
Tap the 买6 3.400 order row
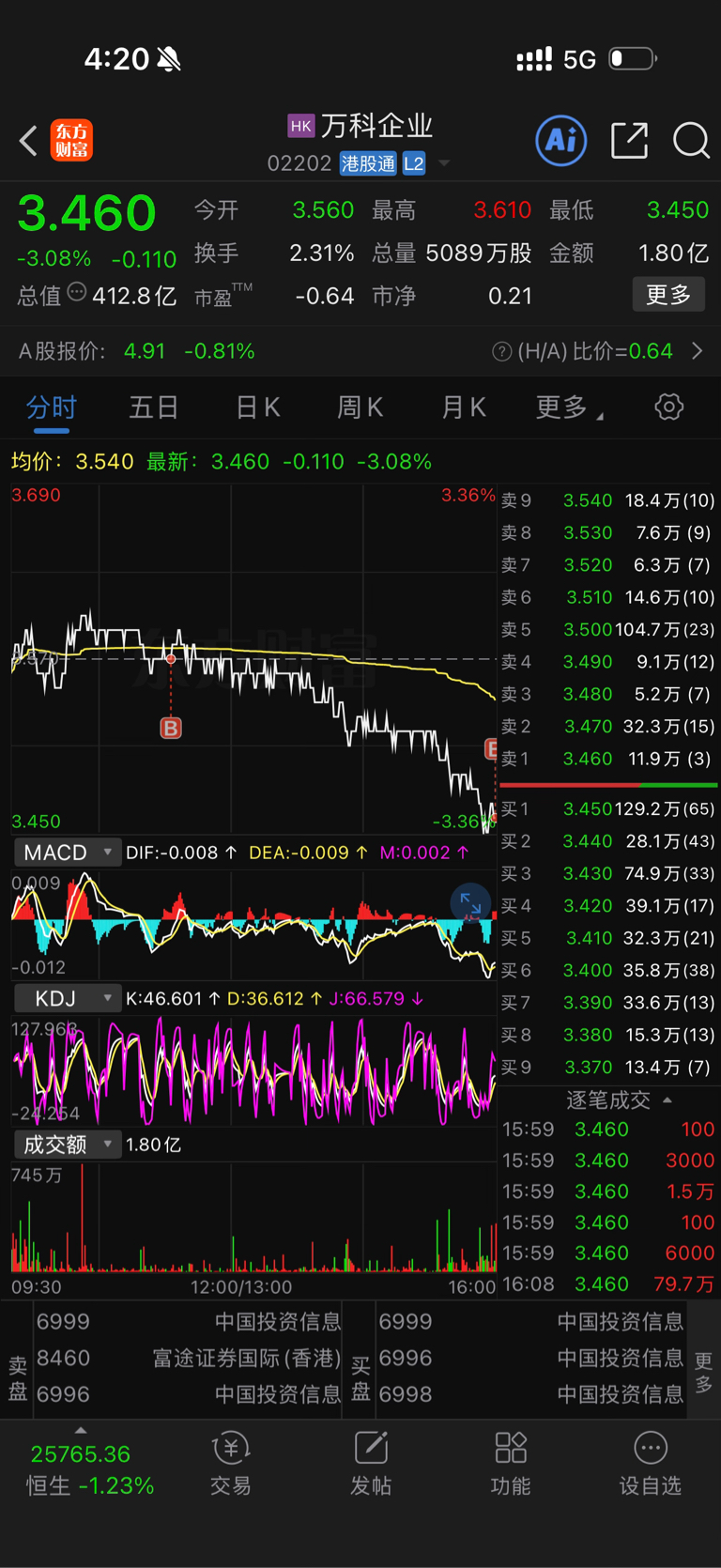coord(608,970)
